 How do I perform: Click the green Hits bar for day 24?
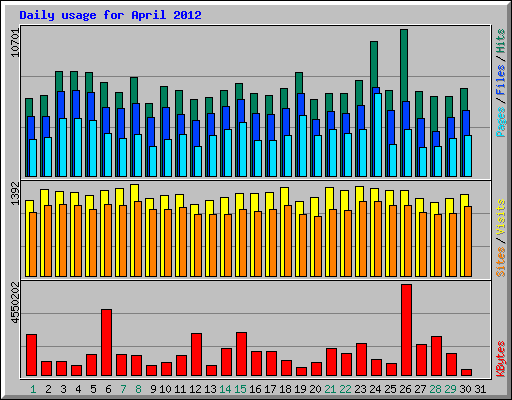click(x=374, y=64)
